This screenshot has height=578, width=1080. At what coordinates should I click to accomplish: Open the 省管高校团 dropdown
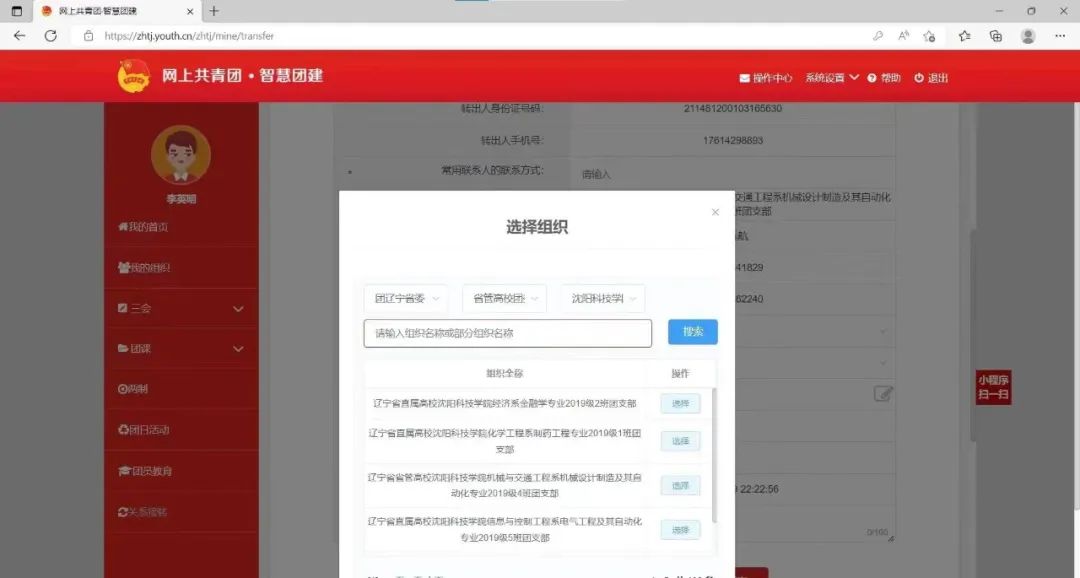504,298
